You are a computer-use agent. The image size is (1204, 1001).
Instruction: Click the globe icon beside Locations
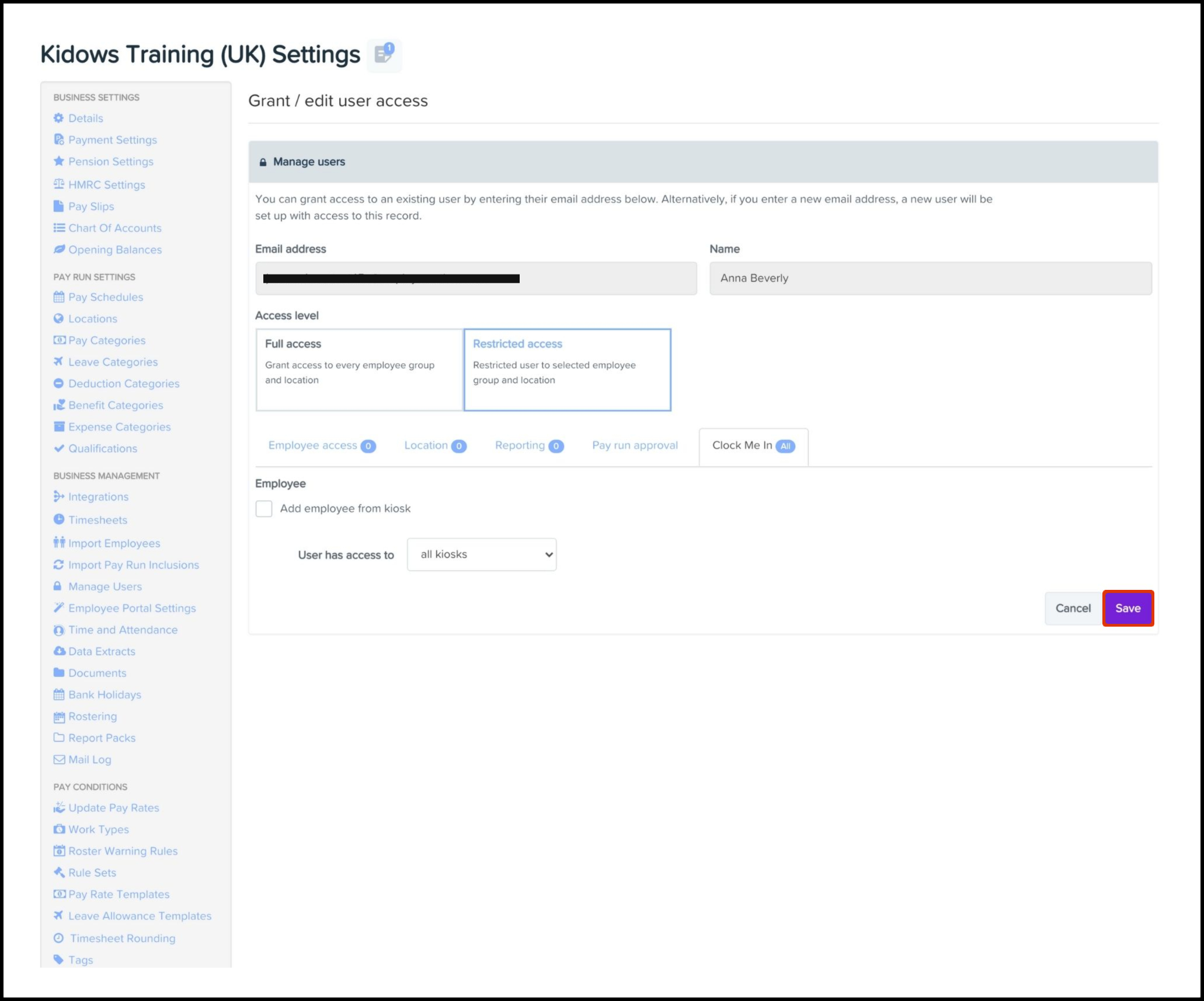[58, 319]
